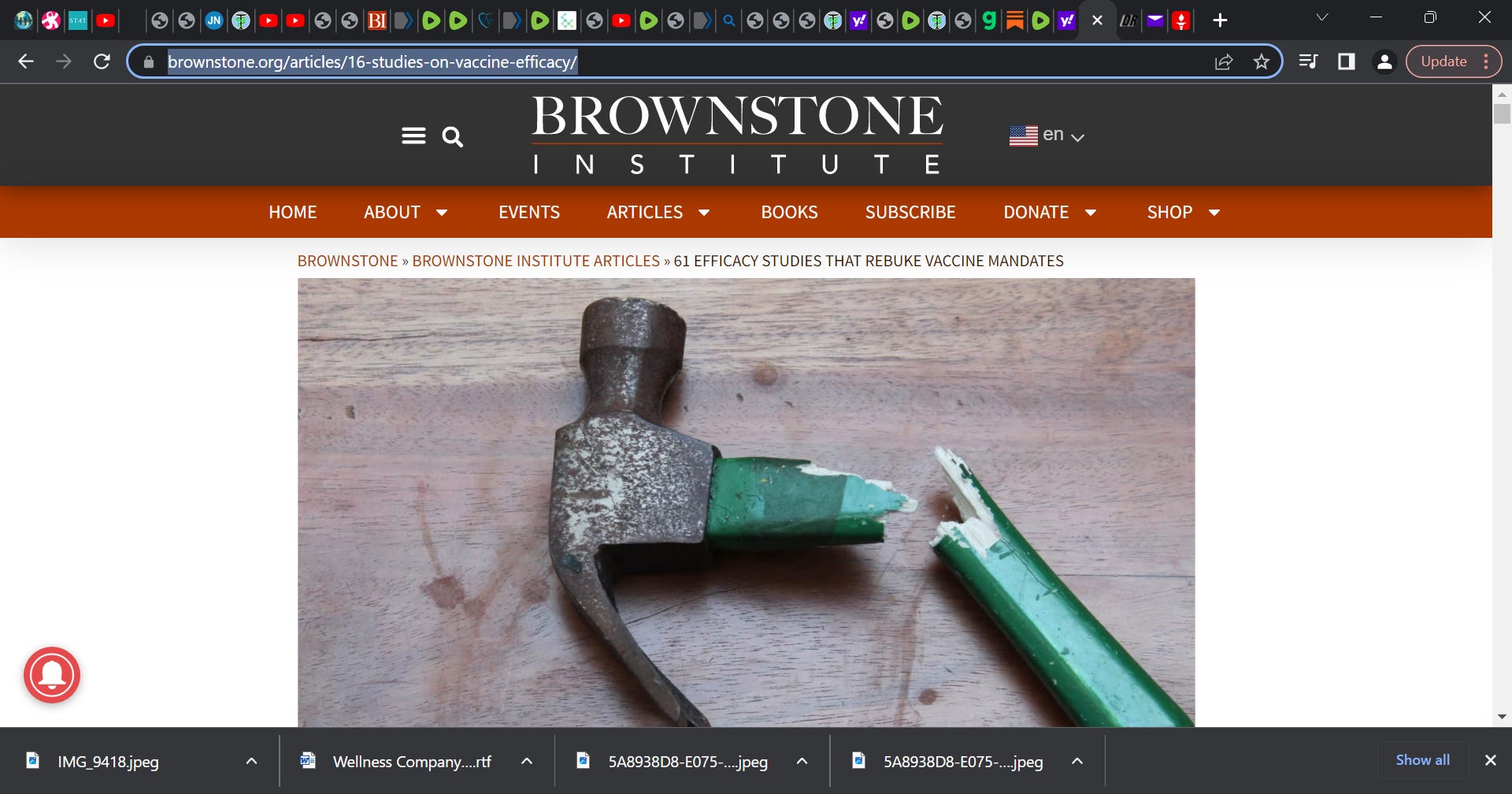Go forward to the next page
The width and height of the screenshot is (1512, 794).
click(64, 61)
